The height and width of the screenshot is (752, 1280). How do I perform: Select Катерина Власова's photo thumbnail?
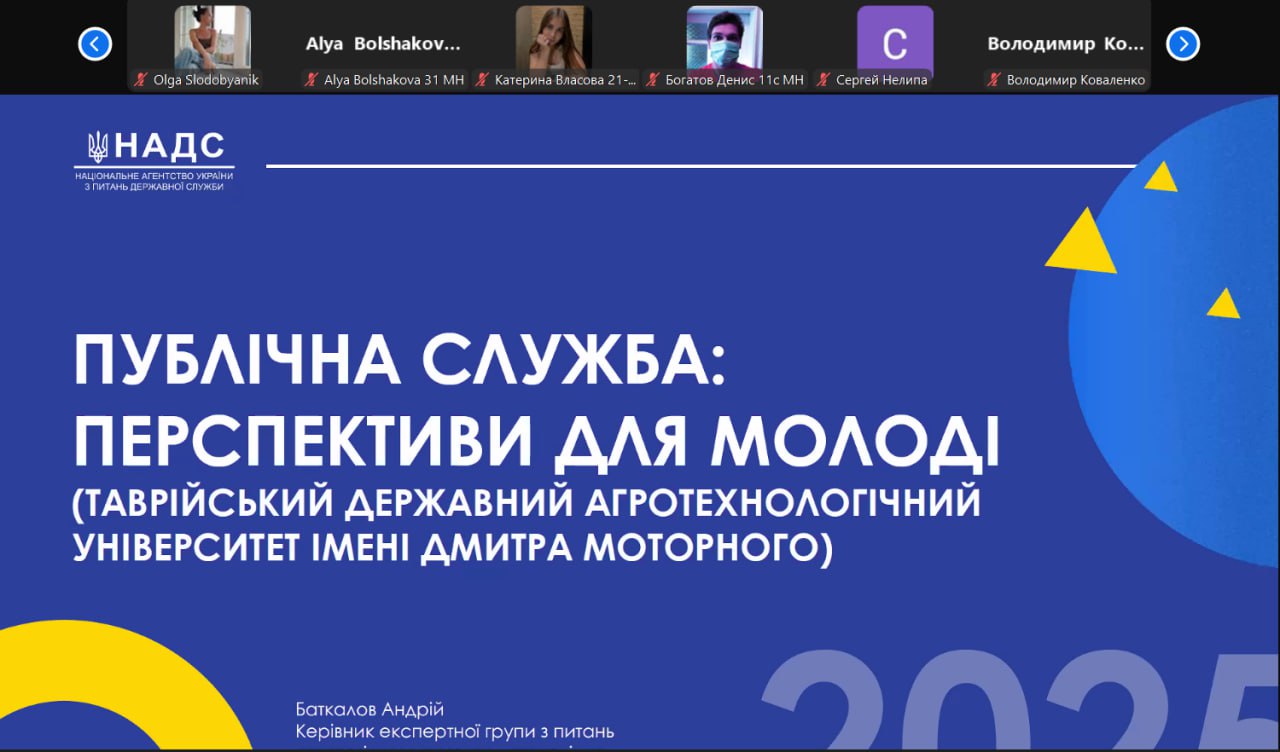click(x=553, y=38)
